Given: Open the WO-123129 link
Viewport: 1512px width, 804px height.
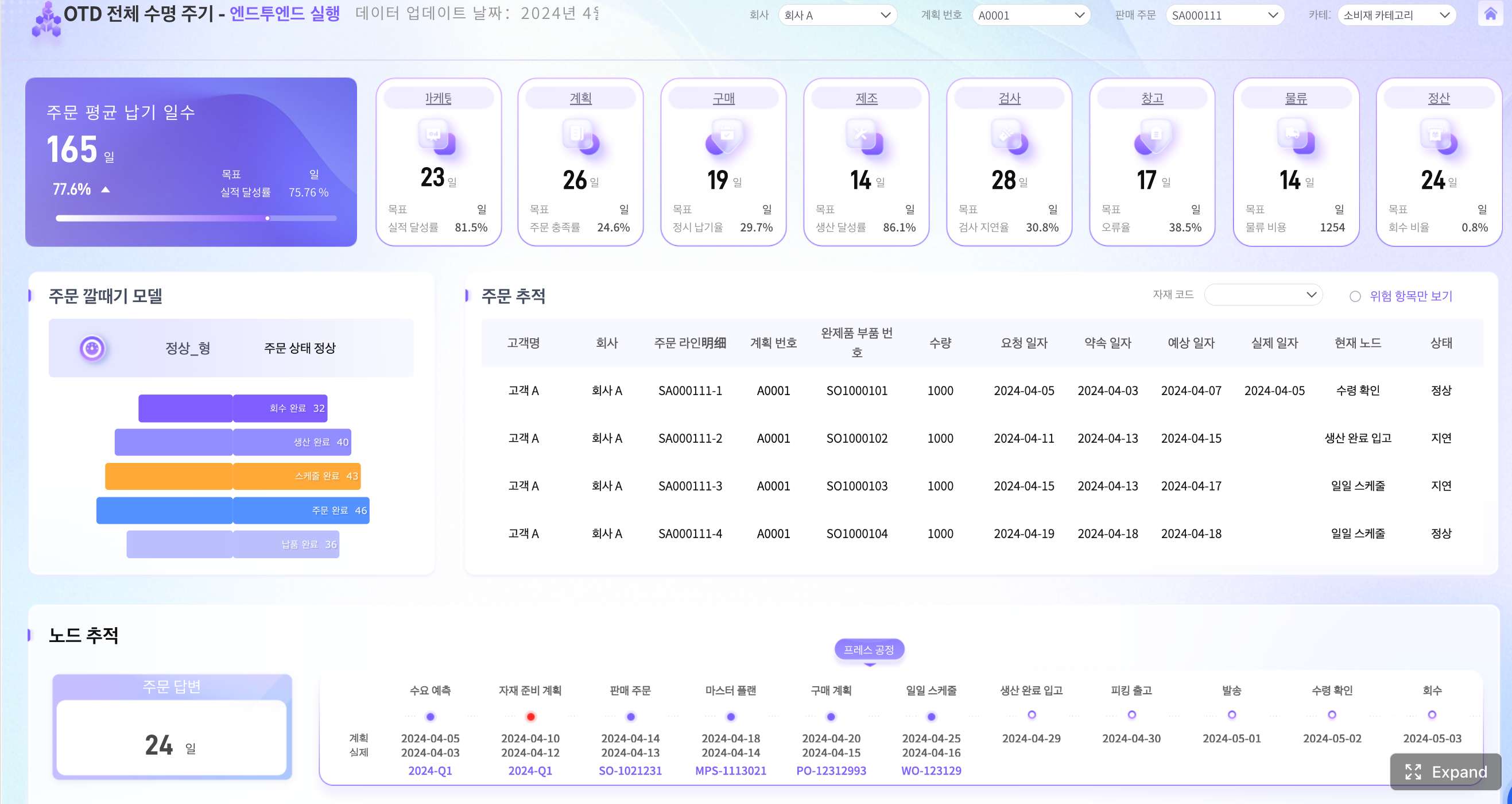Looking at the screenshot, I should pos(932,771).
